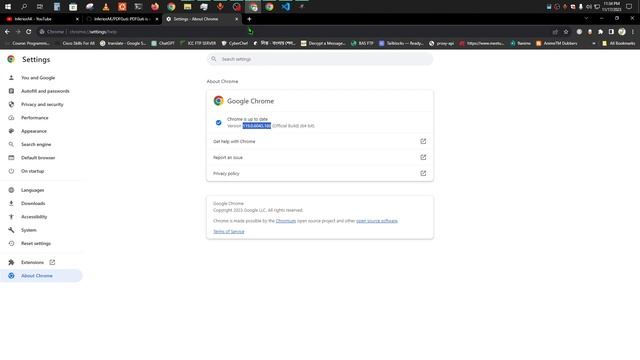Screen dimensions: 640x360
Task: Open Firefox from the taskbar
Action: pyautogui.click(x=155, y=7)
